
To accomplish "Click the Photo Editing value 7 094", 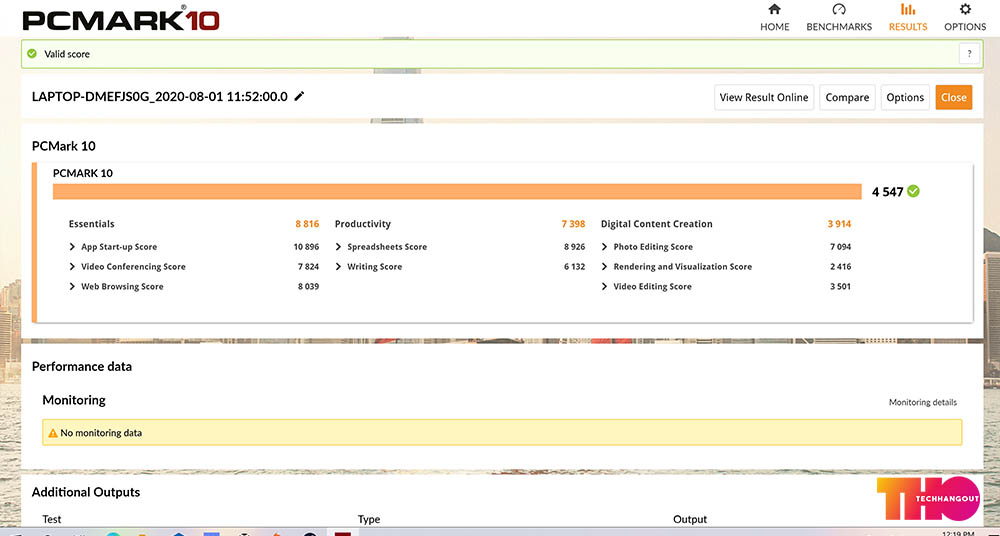I will [840, 247].
